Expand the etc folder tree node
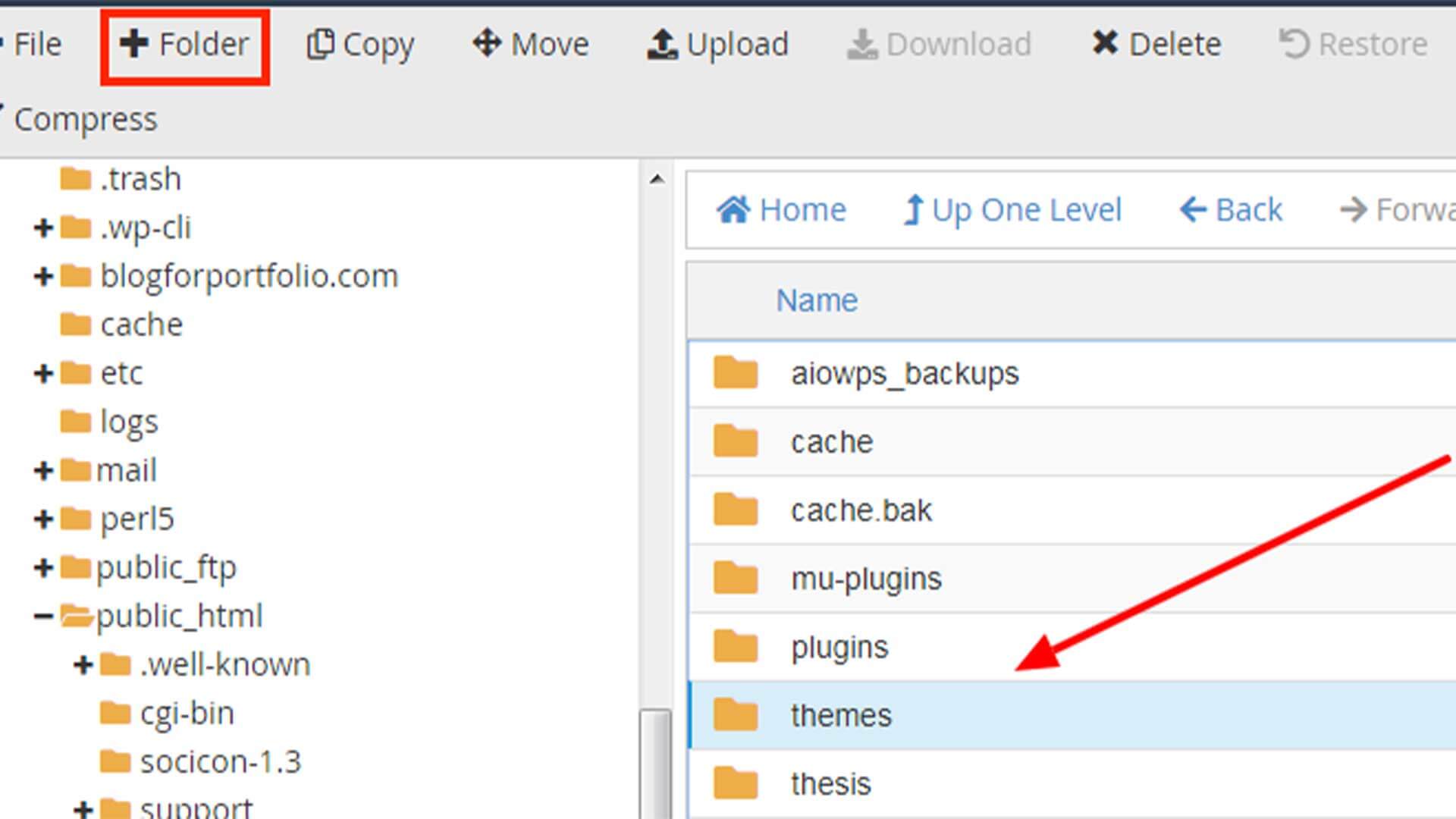The height and width of the screenshot is (819, 1456). point(43,373)
